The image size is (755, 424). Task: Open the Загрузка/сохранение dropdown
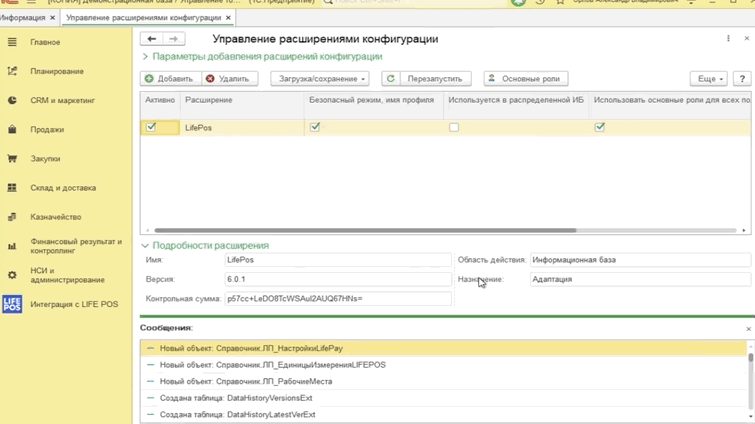click(320, 78)
